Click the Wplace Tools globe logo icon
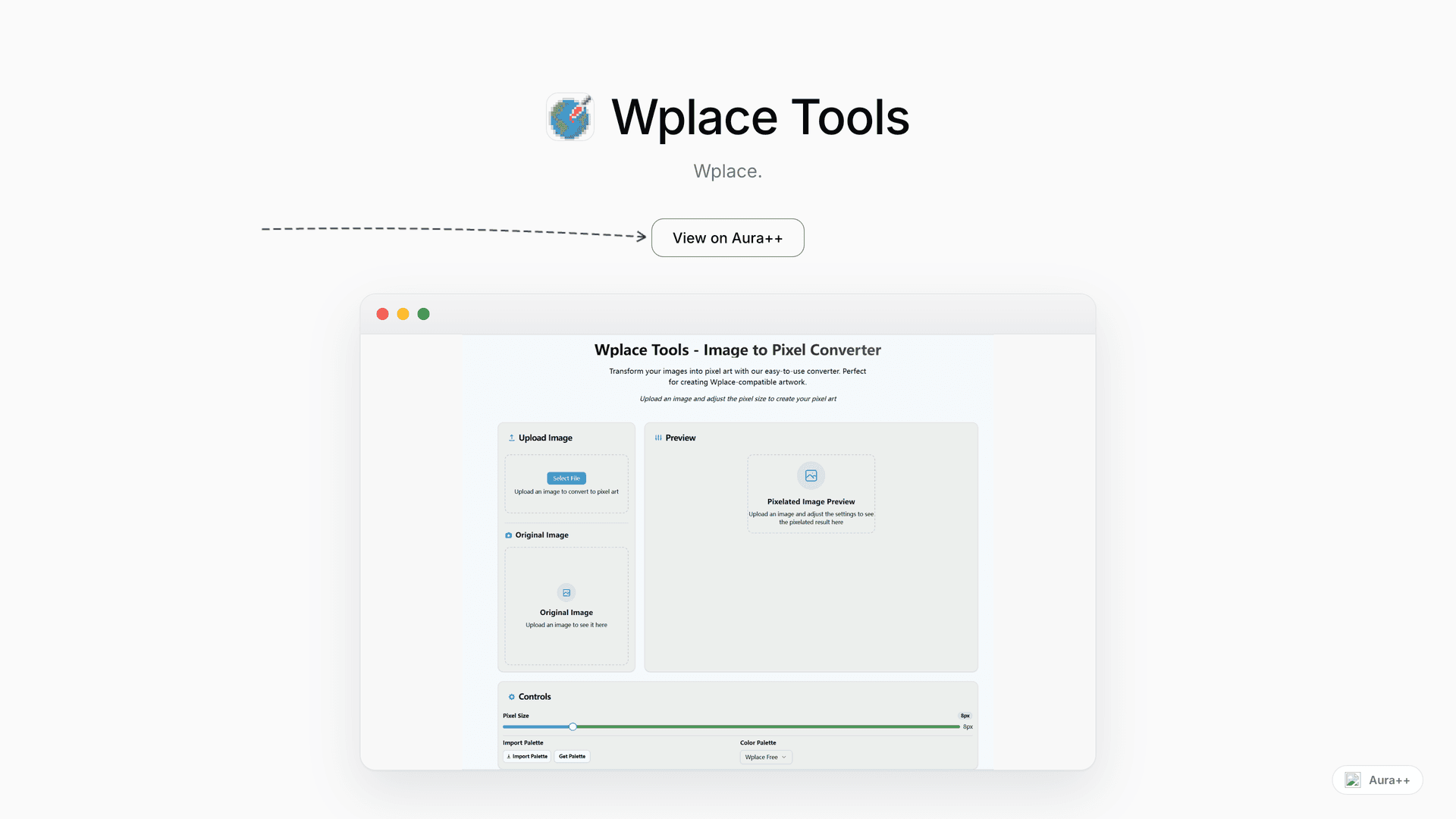The width and height of the screenshot is (1456, 819). pos(570,117)
